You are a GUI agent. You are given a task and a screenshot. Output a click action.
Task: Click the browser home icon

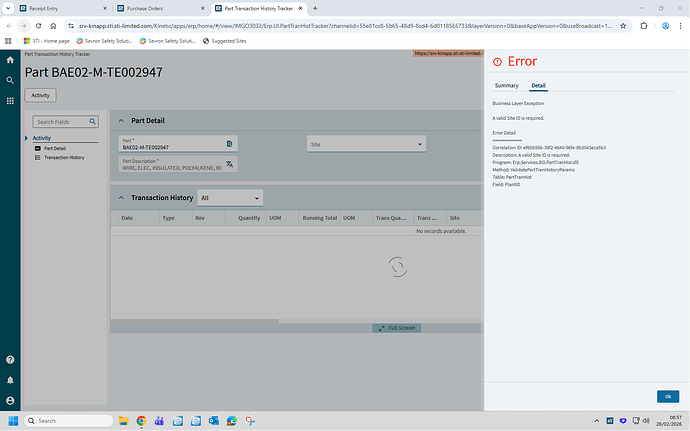coord(53,26)
